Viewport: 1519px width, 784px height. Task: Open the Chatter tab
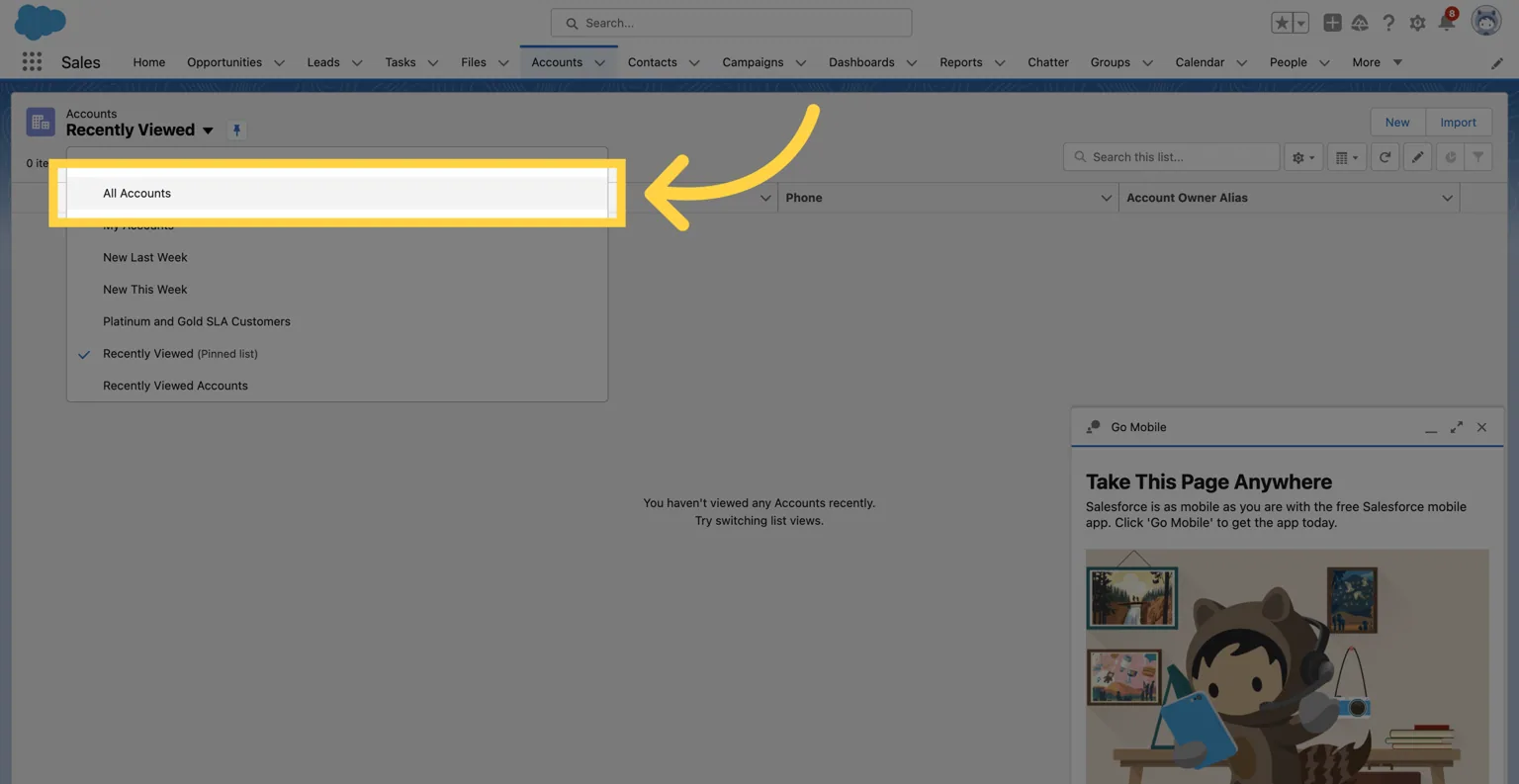click(x=1048, y=62)
